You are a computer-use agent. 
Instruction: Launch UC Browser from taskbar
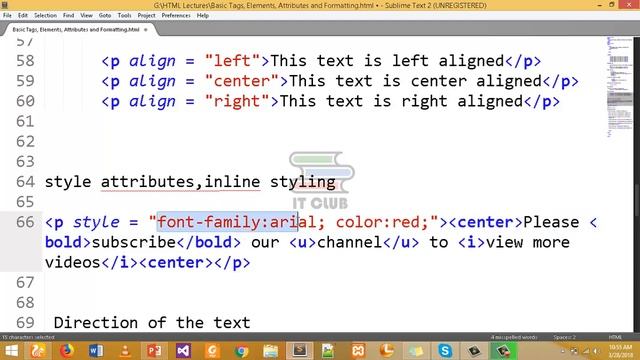click(x=38, y=351)
